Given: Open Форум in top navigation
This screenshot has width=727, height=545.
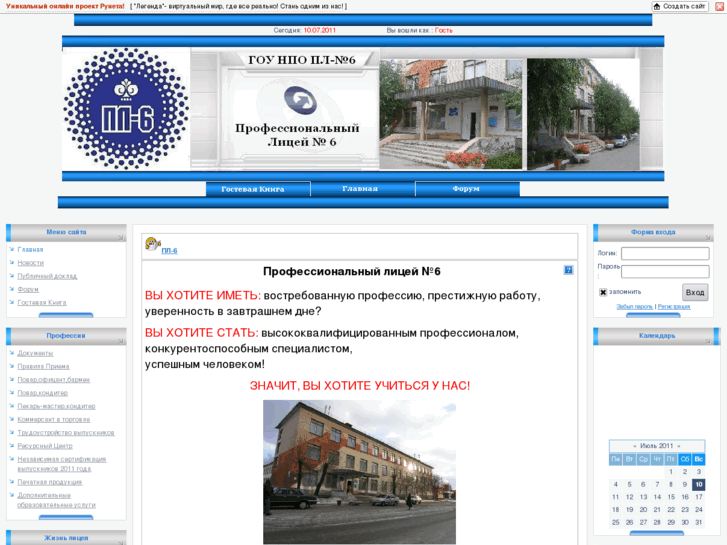Looking at the screenshot, I should point(467,189).
